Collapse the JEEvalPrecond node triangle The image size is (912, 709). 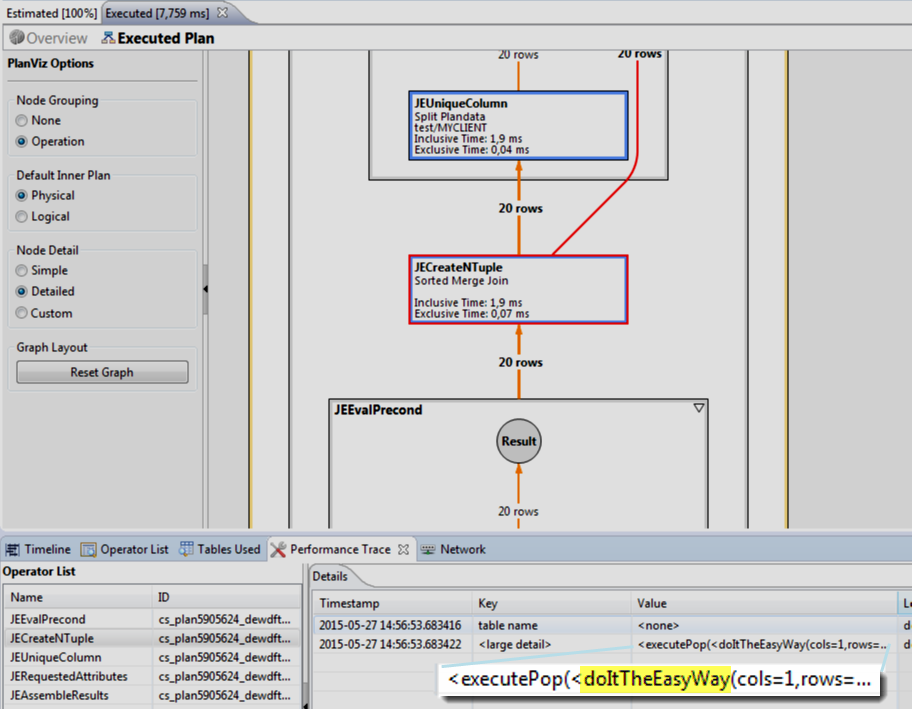coord(699,408)
